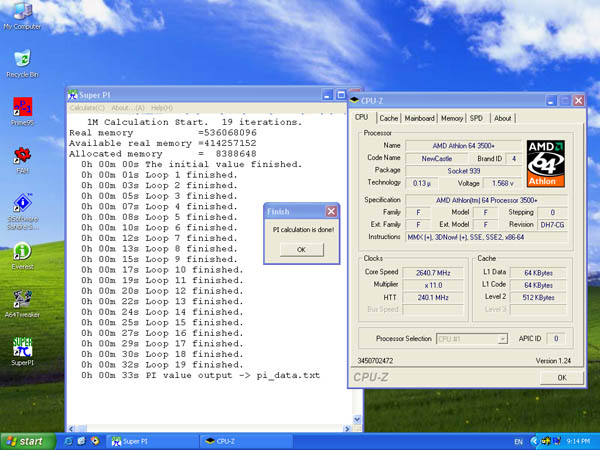
Task: Click EN language indicator in tray
Action: point(518,442)
